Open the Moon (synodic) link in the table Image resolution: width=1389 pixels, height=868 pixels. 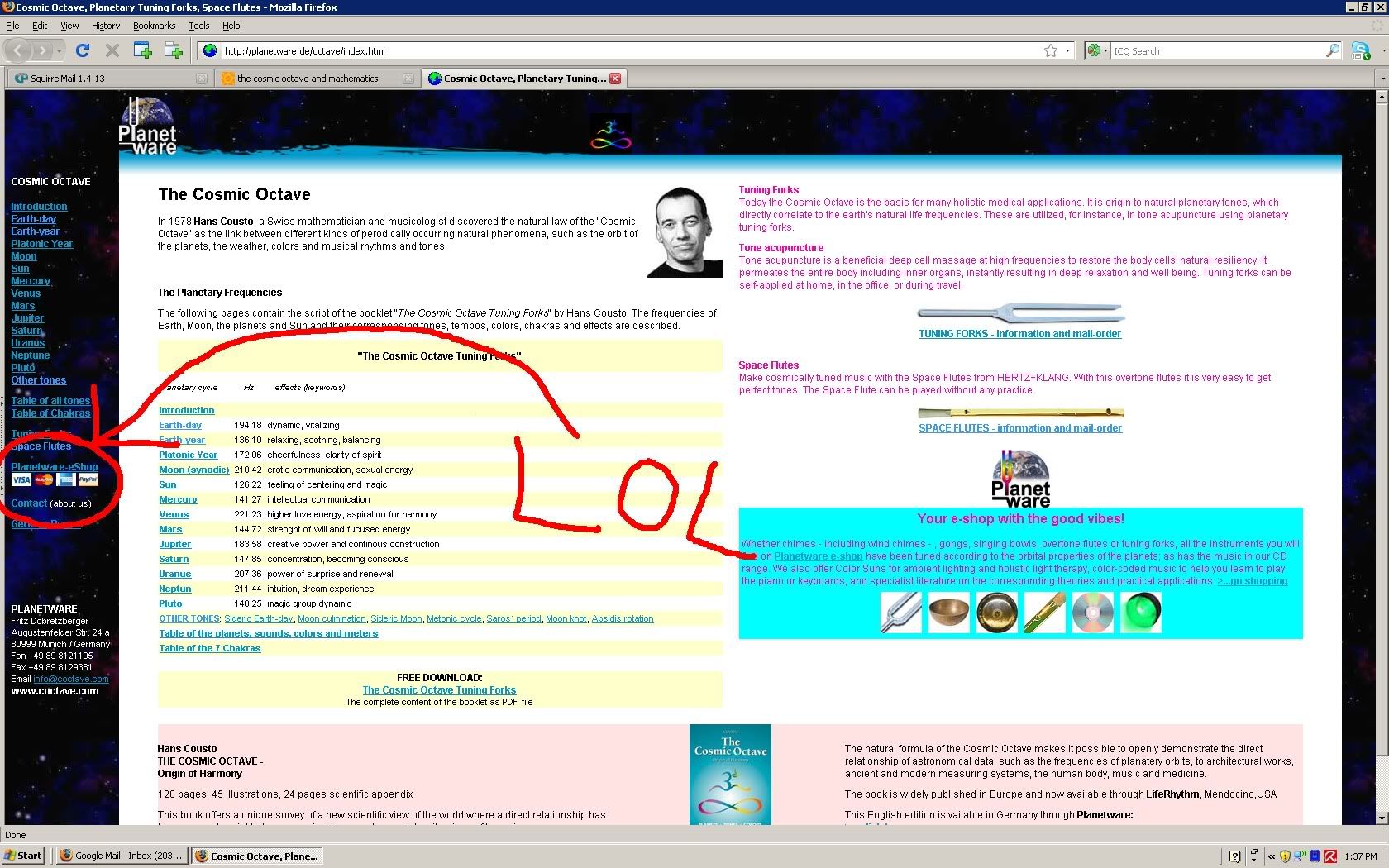(194, 470)
